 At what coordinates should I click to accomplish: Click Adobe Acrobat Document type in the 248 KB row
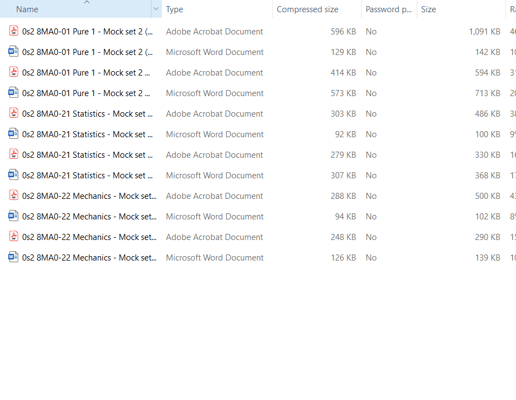(214, 237)
